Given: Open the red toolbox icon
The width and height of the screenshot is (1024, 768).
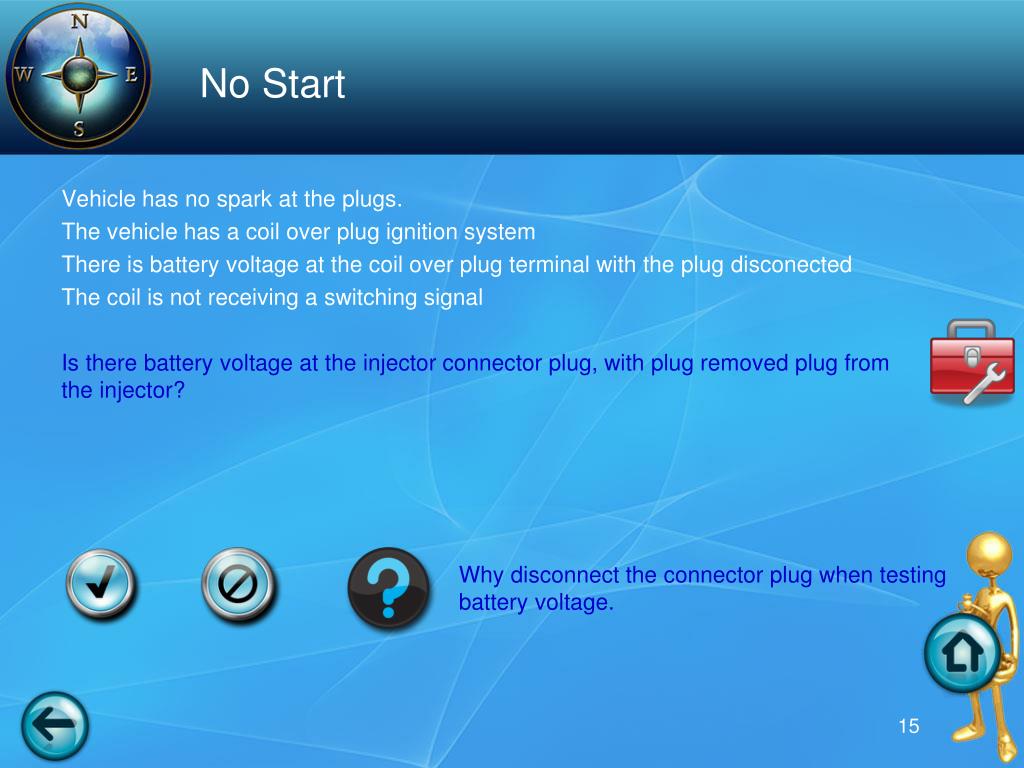Looking at the screenshot, I should tap(972, 362).
